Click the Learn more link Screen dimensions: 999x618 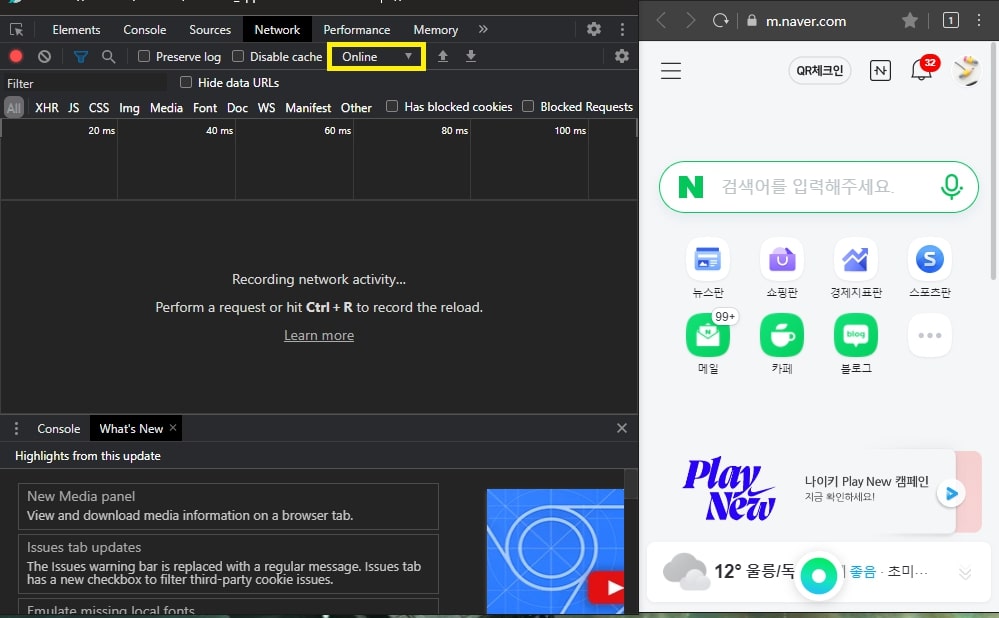pyautogui.click(x=318, y=335)
